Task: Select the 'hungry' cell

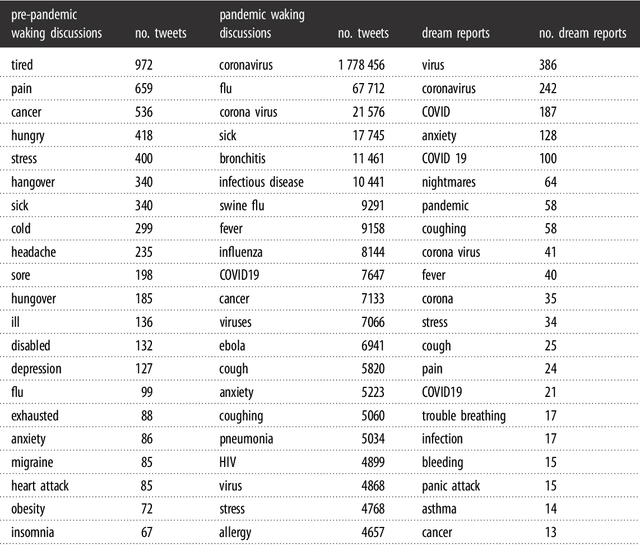Action: coord(31,135)
